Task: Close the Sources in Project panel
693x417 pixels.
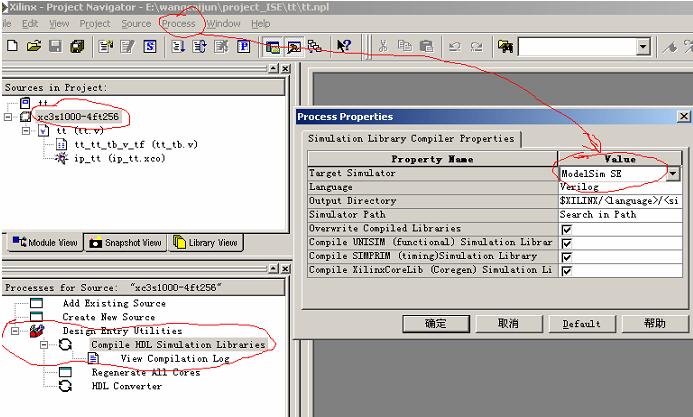Action: pos(286,68)
